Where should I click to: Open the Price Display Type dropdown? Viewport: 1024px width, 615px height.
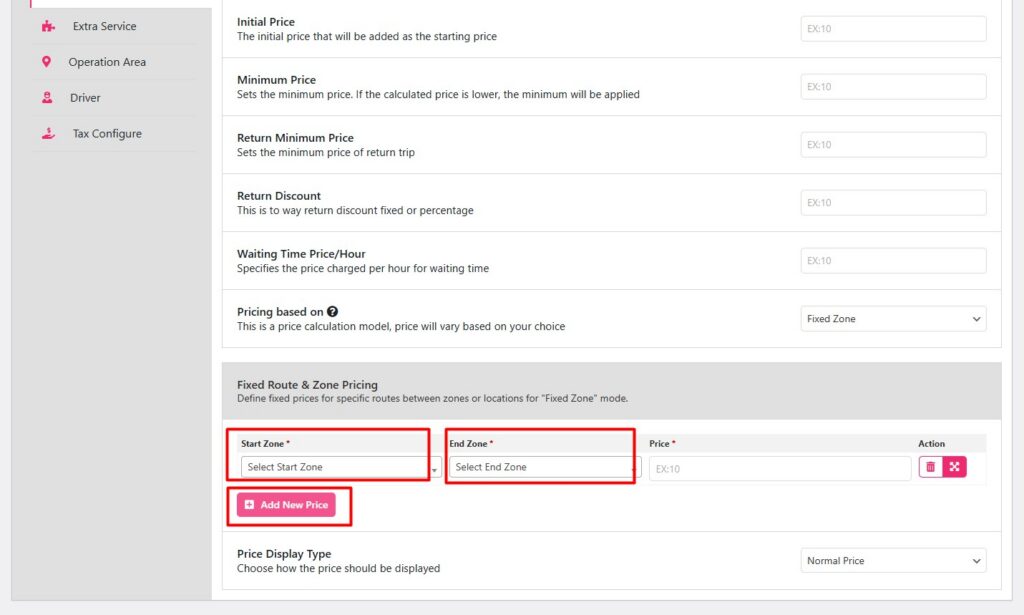[x=893, y=560]
